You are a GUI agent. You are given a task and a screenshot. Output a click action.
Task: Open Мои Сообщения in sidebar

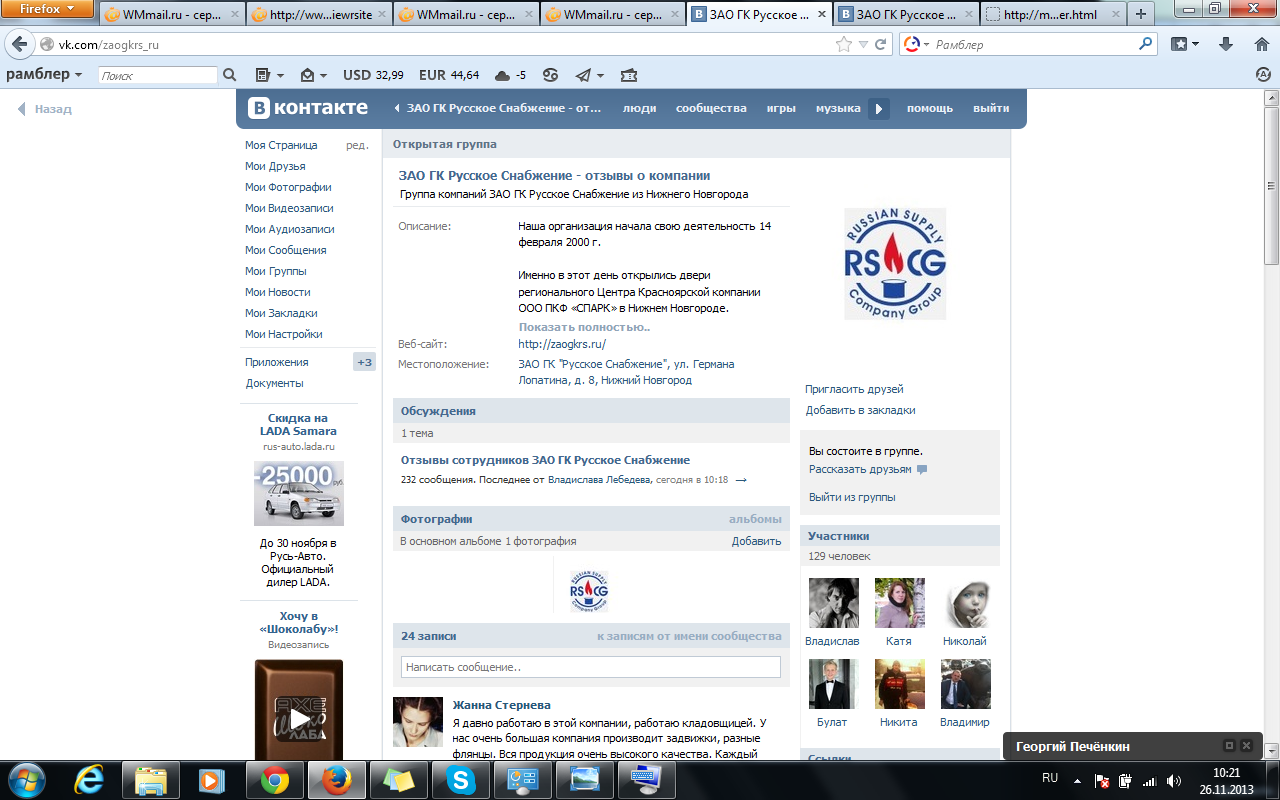coord(286,250)
